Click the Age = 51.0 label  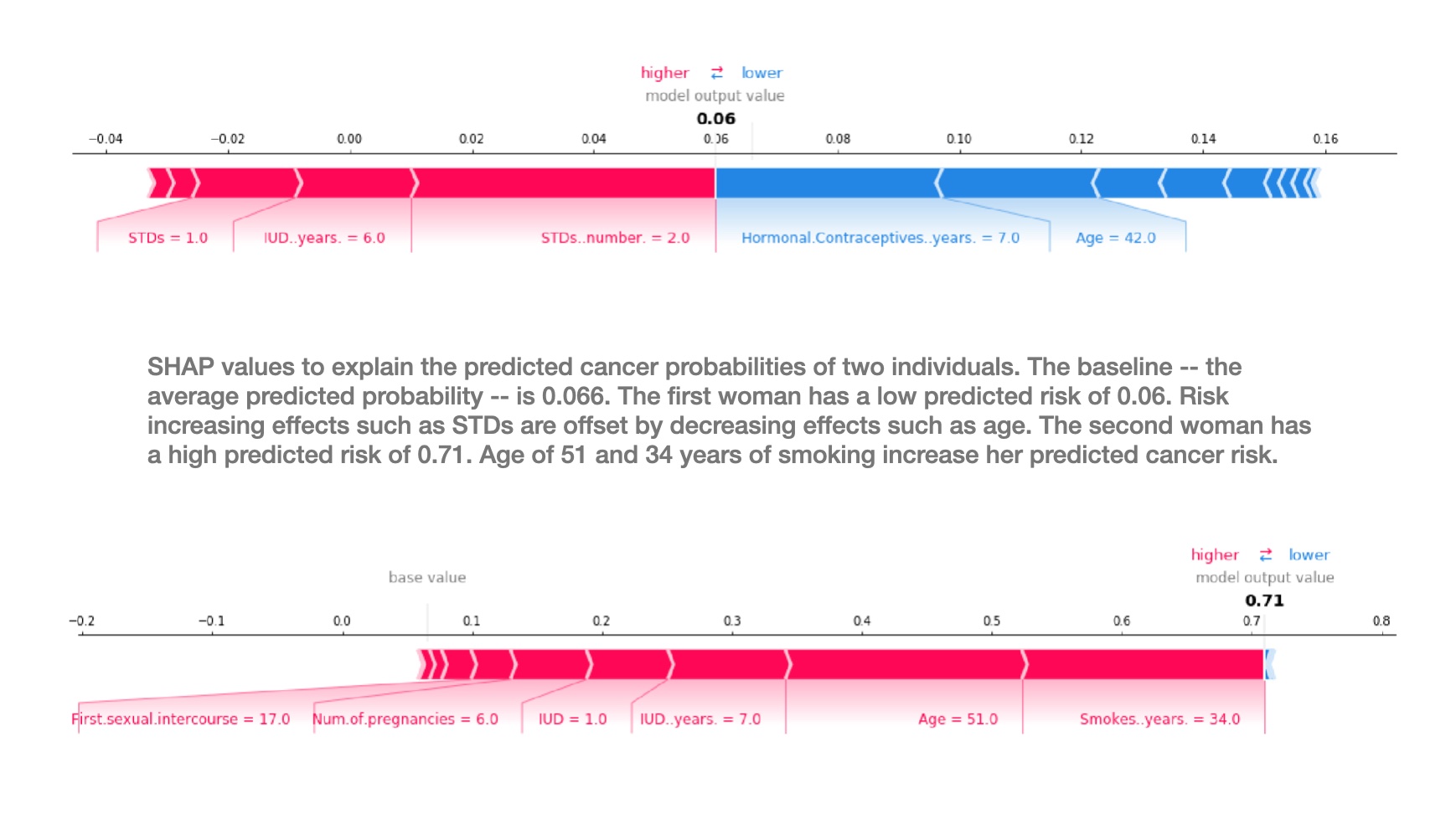click(958, 719)
